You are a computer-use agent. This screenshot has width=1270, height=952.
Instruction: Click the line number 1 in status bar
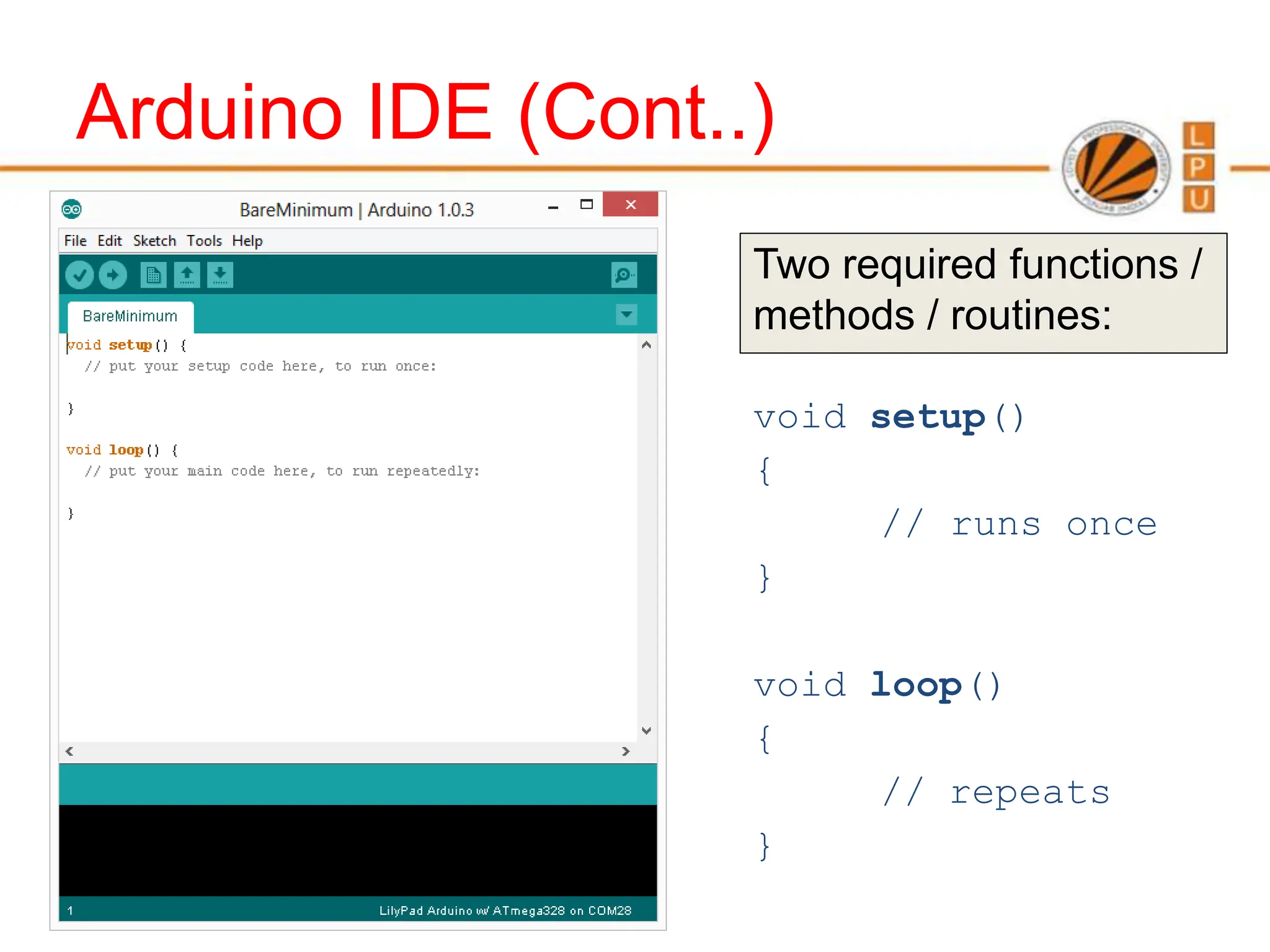(70, 910)
